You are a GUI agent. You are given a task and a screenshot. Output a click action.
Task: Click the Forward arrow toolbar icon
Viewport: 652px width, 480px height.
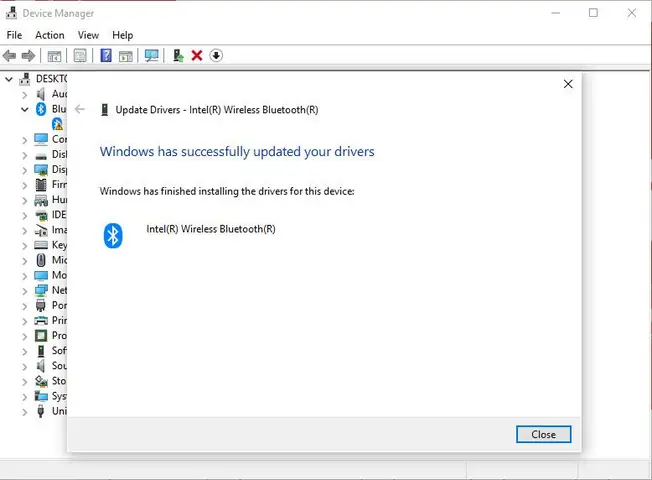pyautogui.click(x=28, y=55)
